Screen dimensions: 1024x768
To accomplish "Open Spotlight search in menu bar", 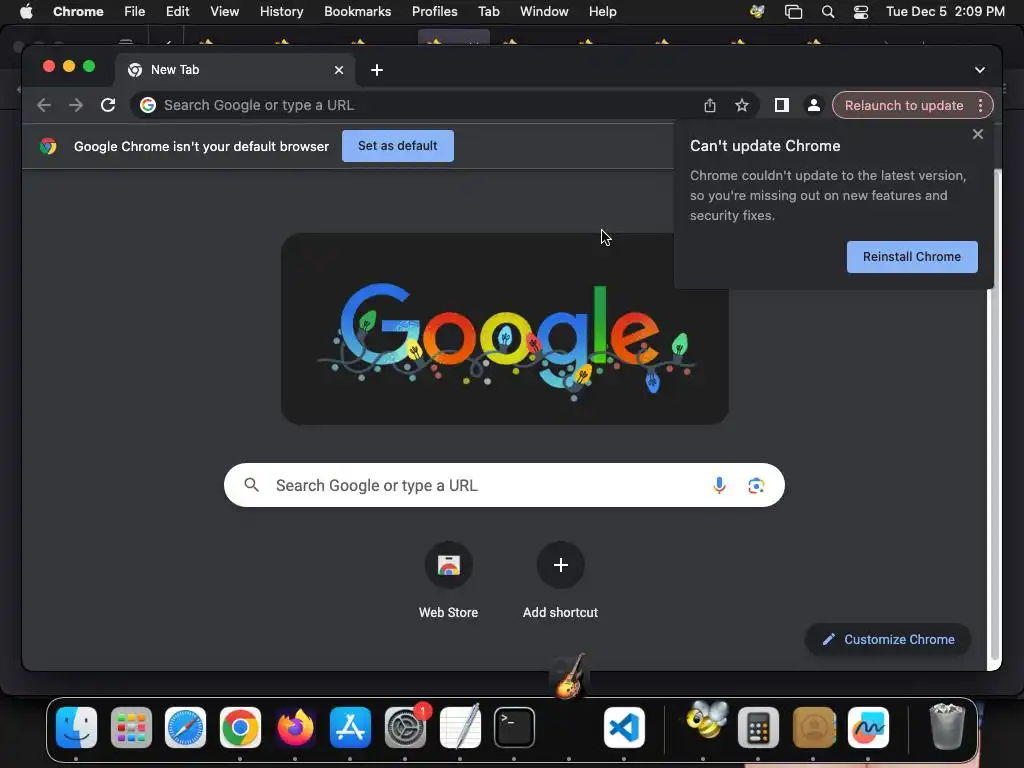I will (827, 11).
